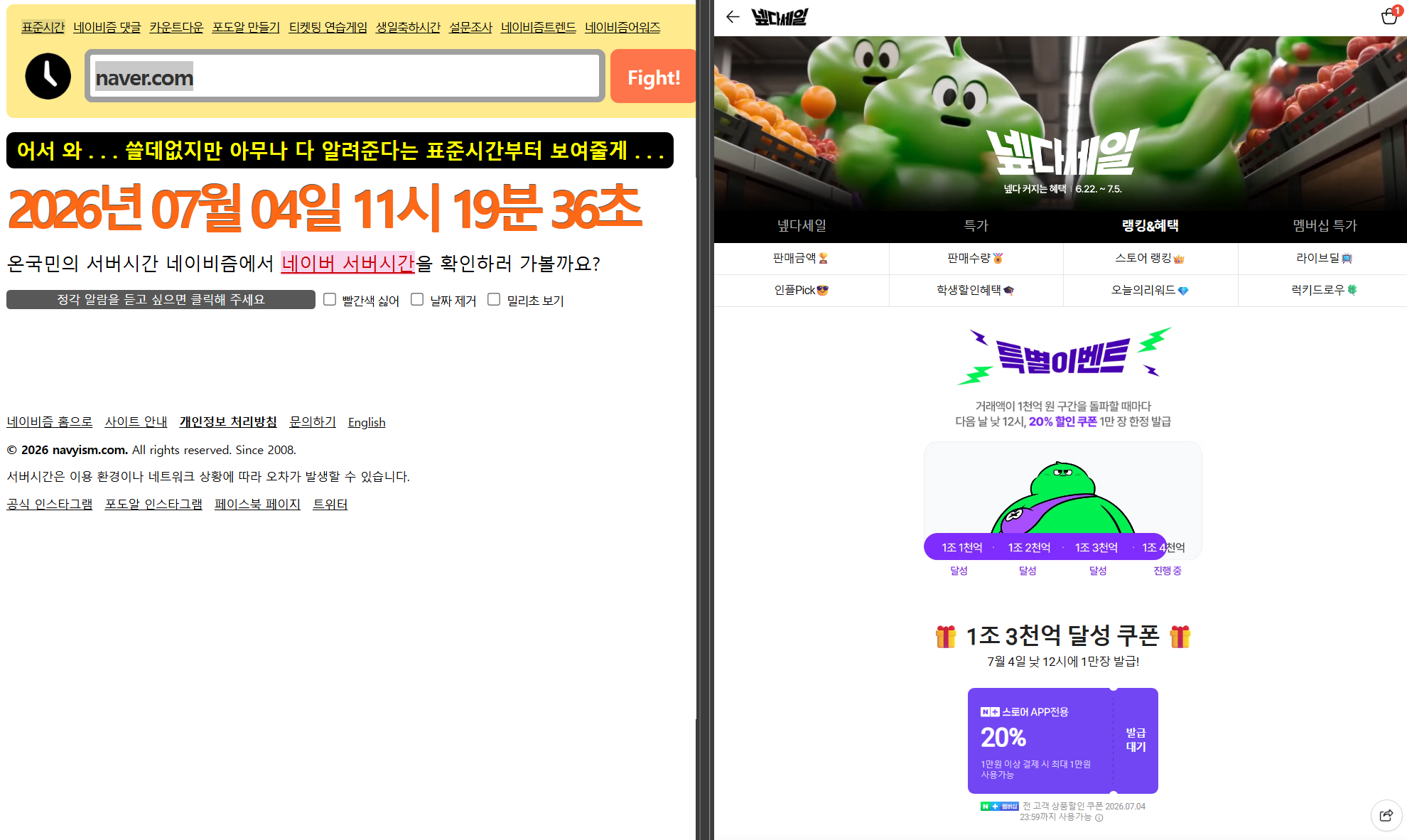Switch to the 특가 tab
Viewport: 1407px width, 840px height.
coord(976,225)
